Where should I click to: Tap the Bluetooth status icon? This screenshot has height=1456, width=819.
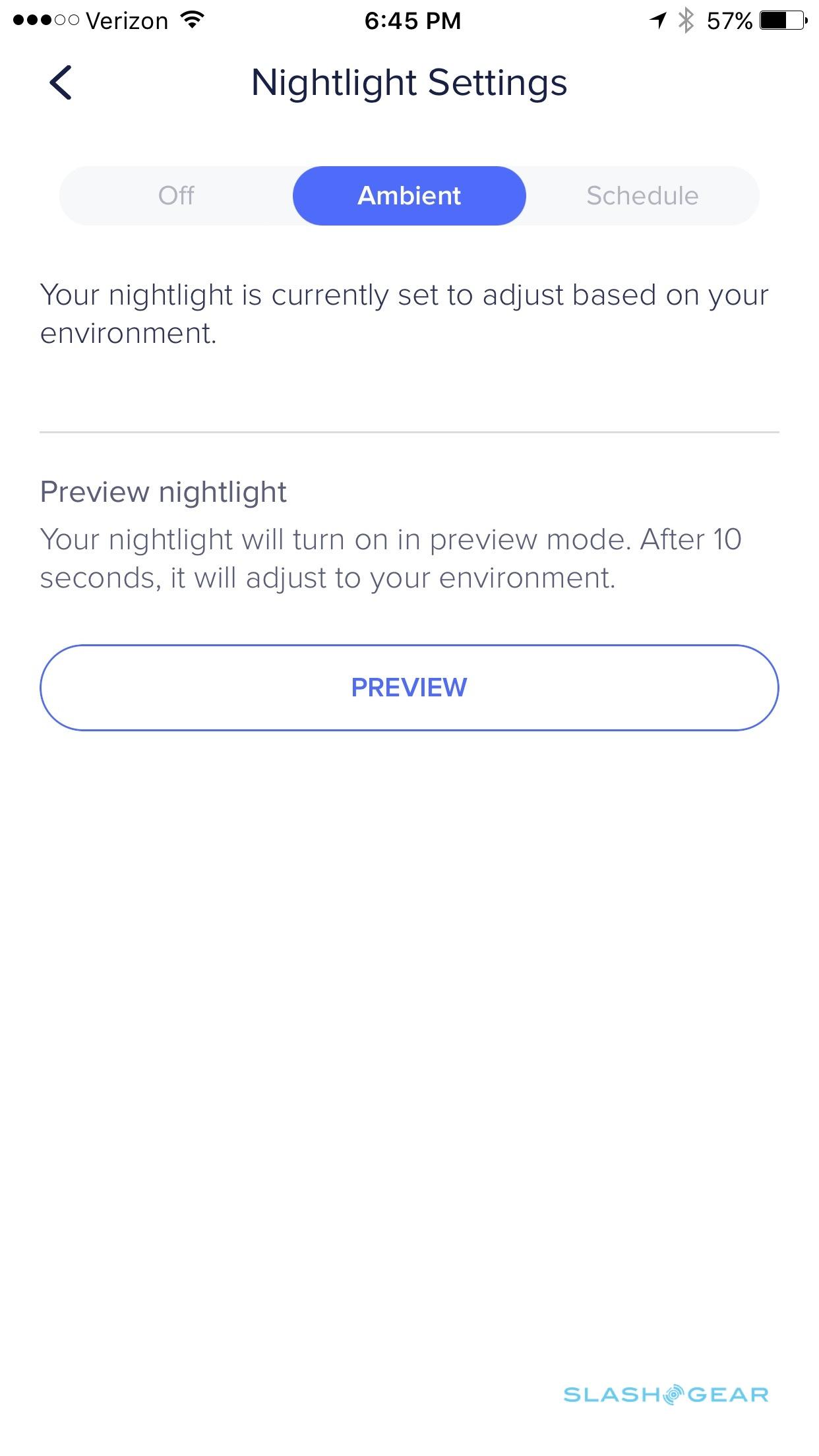tap(686, 20)
